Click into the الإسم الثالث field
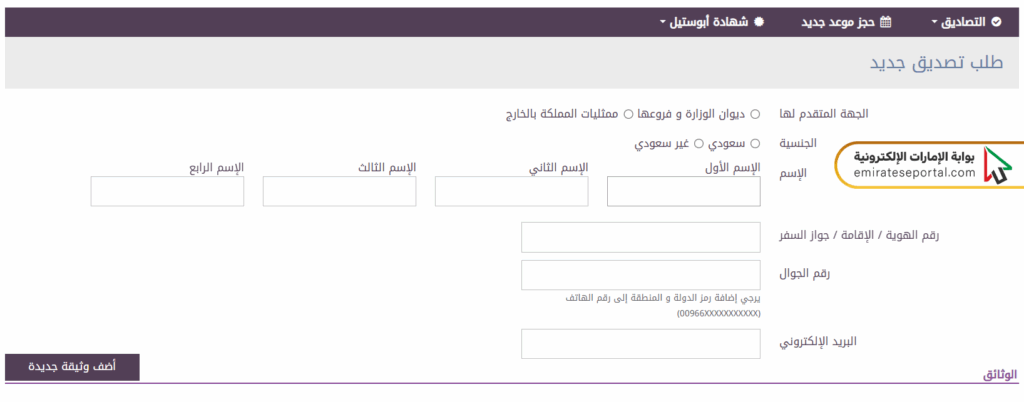Image resolution: width=1024 pixels, height=402 pixels. tap(339, 191)
